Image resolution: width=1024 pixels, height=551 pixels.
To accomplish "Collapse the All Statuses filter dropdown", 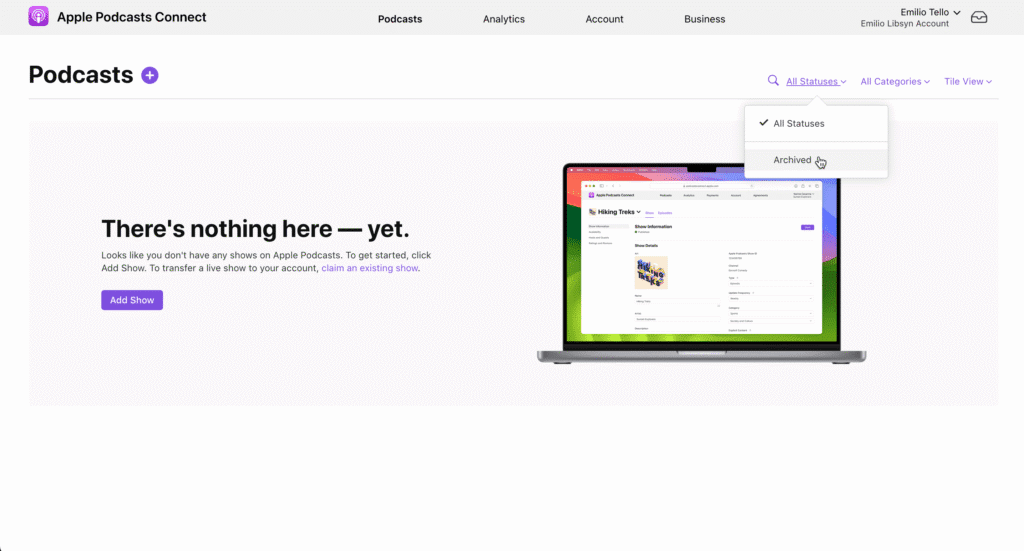I will (816, 82).
